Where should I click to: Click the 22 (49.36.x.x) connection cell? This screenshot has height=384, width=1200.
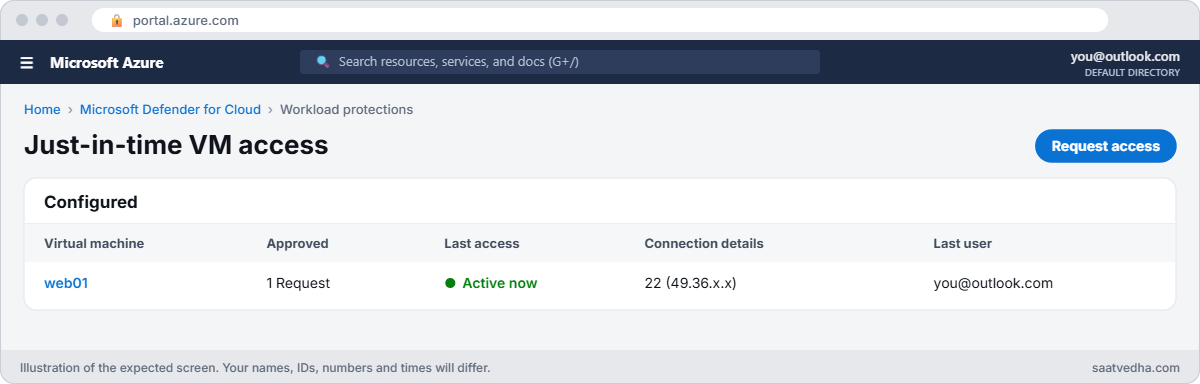point(690,283)
